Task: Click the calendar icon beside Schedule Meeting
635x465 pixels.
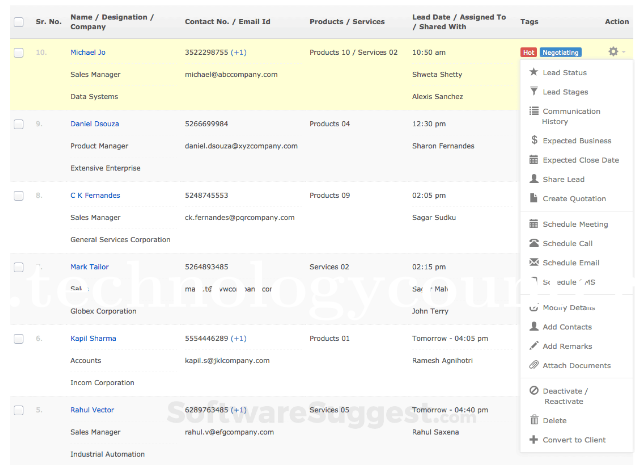Action: pos(534,224)
